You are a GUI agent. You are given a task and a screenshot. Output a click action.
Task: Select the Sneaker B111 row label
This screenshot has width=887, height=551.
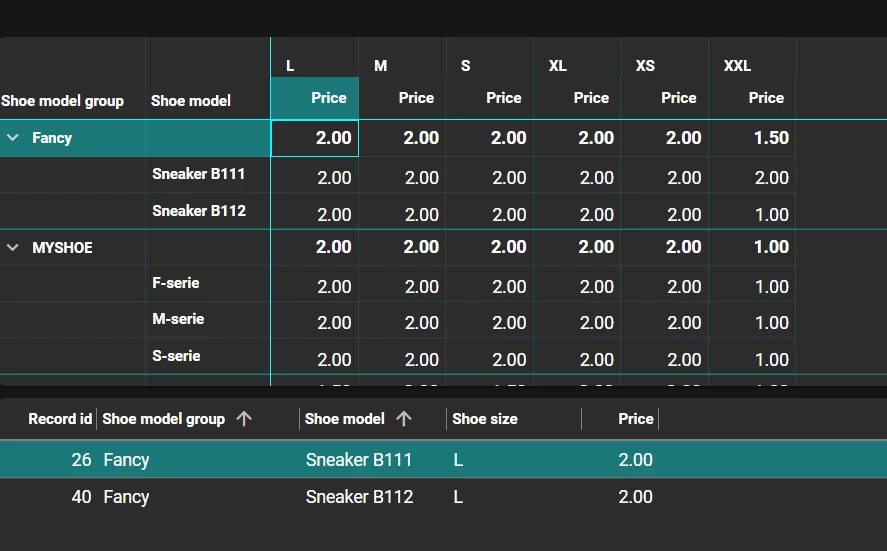click(198, 174)
